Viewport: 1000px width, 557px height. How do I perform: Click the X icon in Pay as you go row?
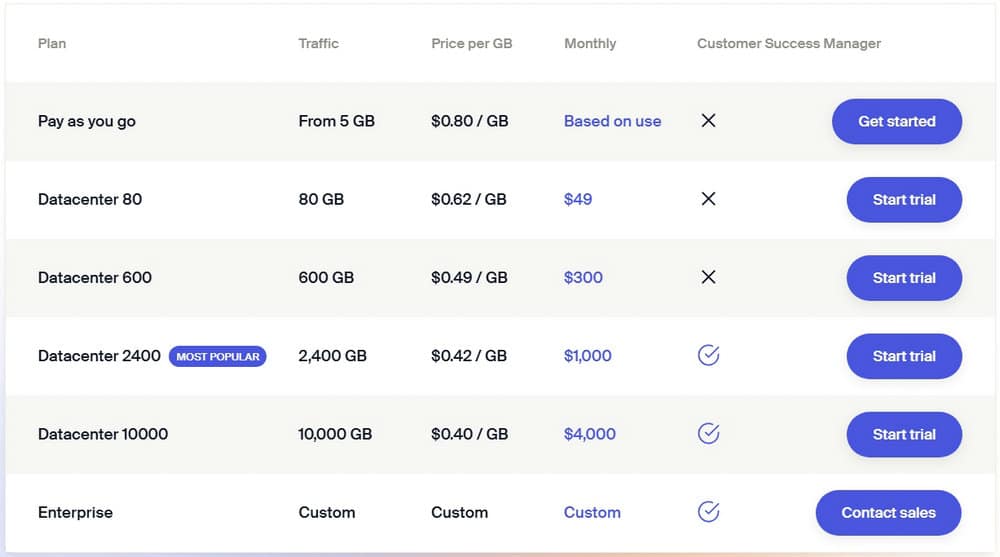pos(708,121)
